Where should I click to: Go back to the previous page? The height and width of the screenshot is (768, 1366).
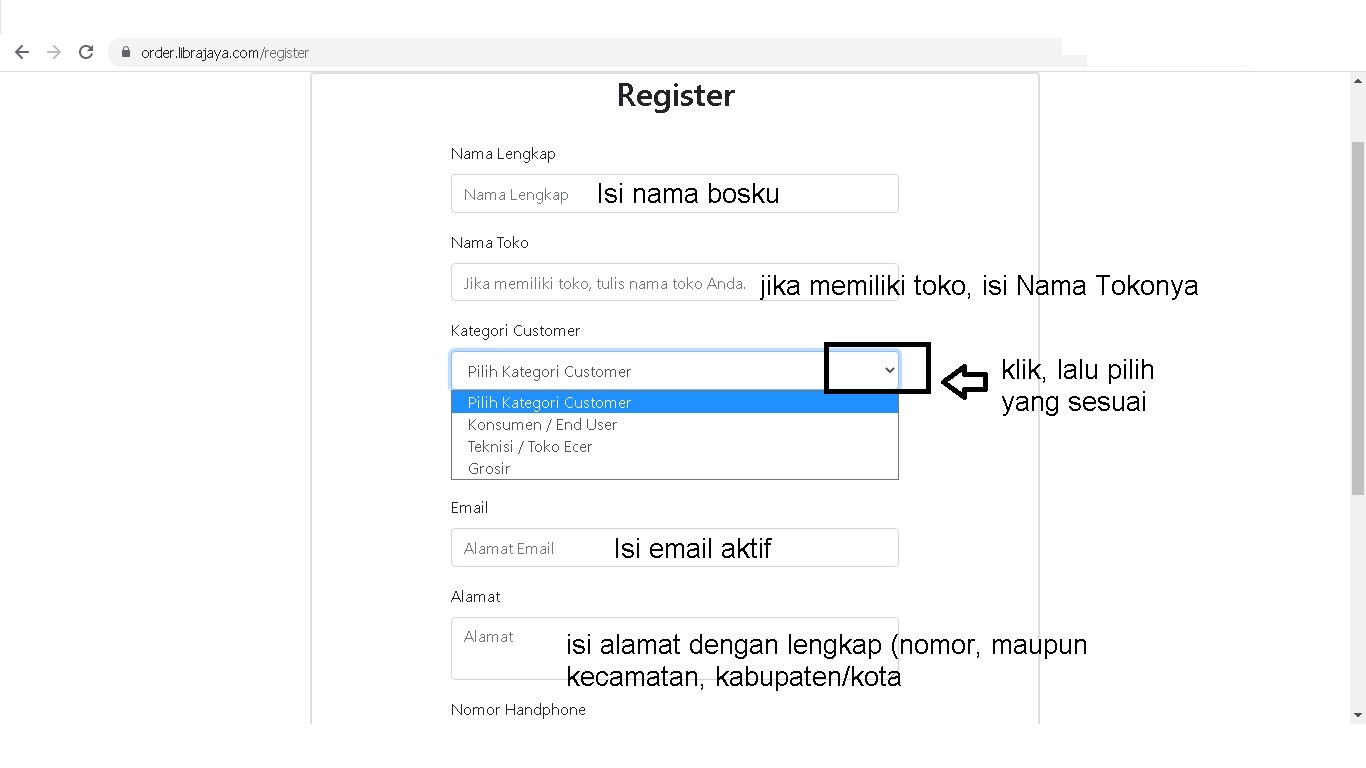pos(22,52)
